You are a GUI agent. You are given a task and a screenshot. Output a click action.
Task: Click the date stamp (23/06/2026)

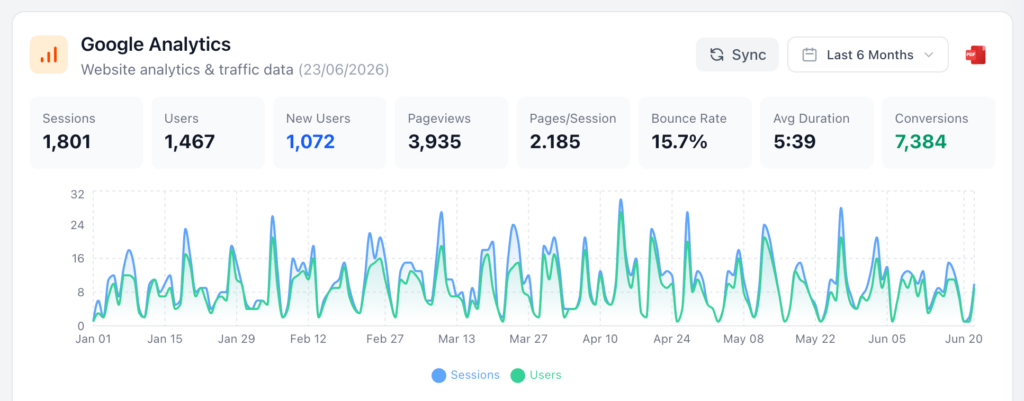click(344, 69)
